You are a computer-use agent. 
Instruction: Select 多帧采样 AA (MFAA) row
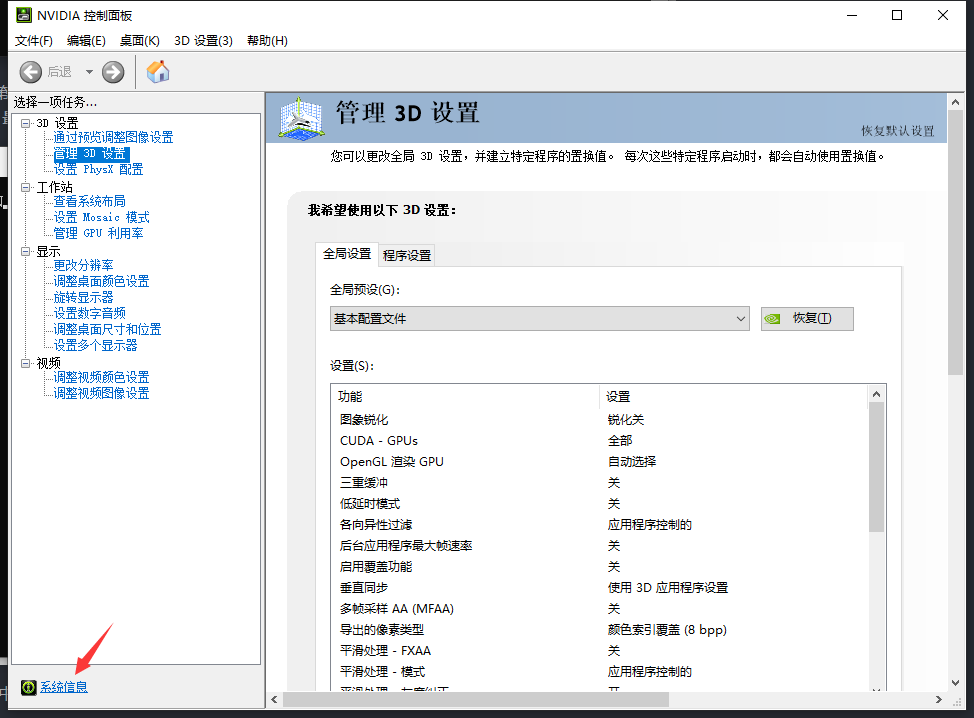point(599,609)
